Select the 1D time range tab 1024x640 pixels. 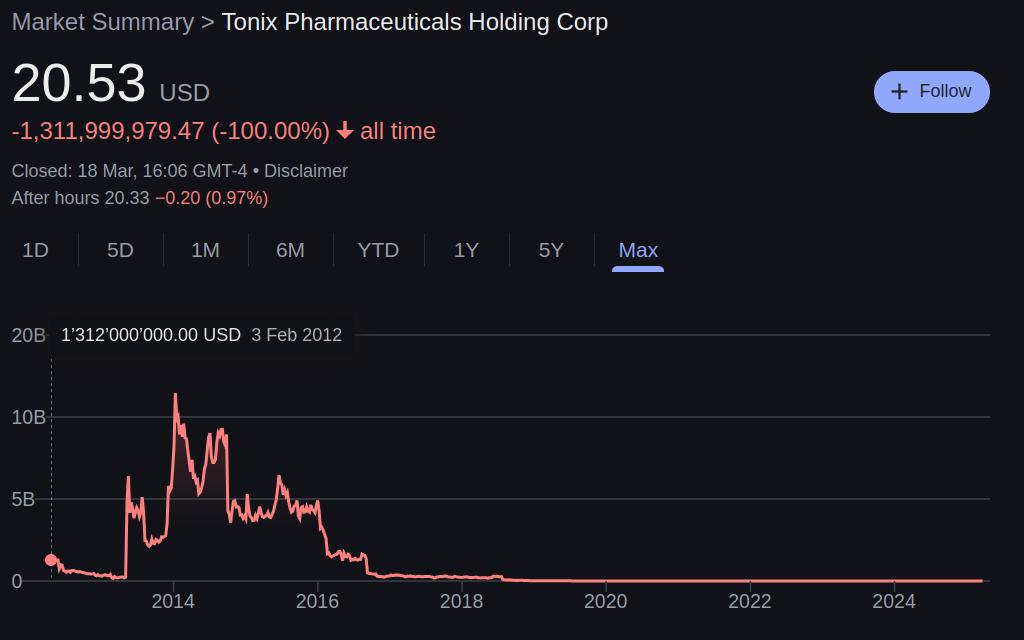[36, 250]
